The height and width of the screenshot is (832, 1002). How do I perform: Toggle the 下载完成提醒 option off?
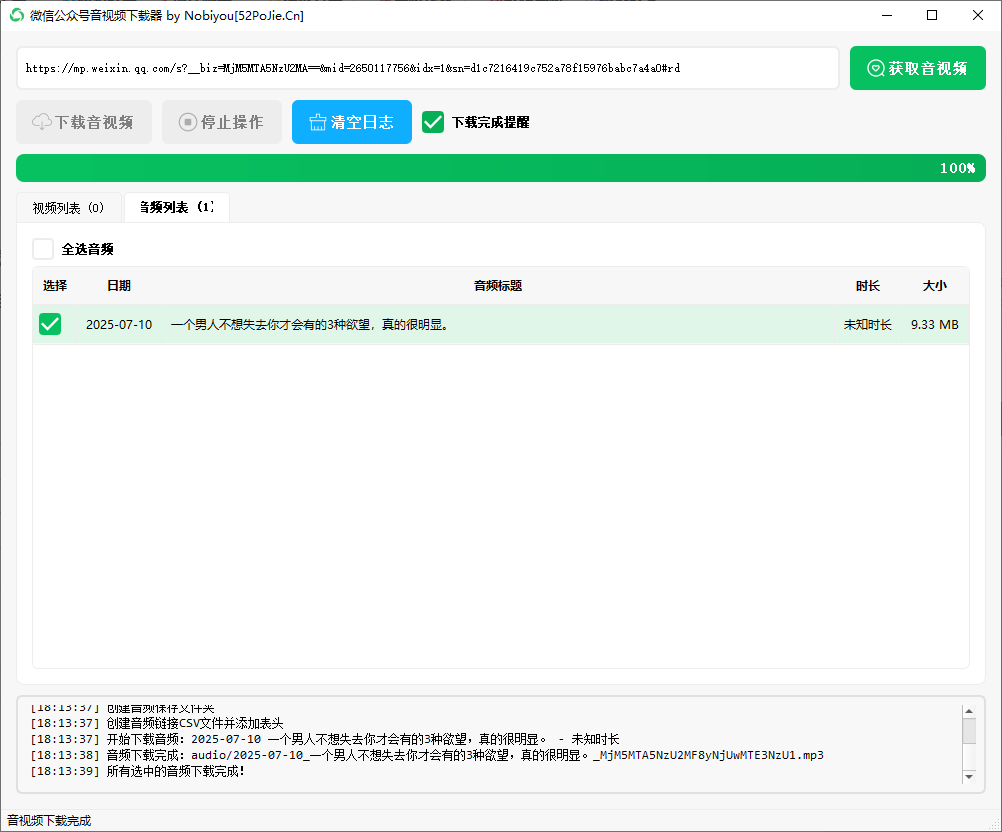click(x=433, y=121)
